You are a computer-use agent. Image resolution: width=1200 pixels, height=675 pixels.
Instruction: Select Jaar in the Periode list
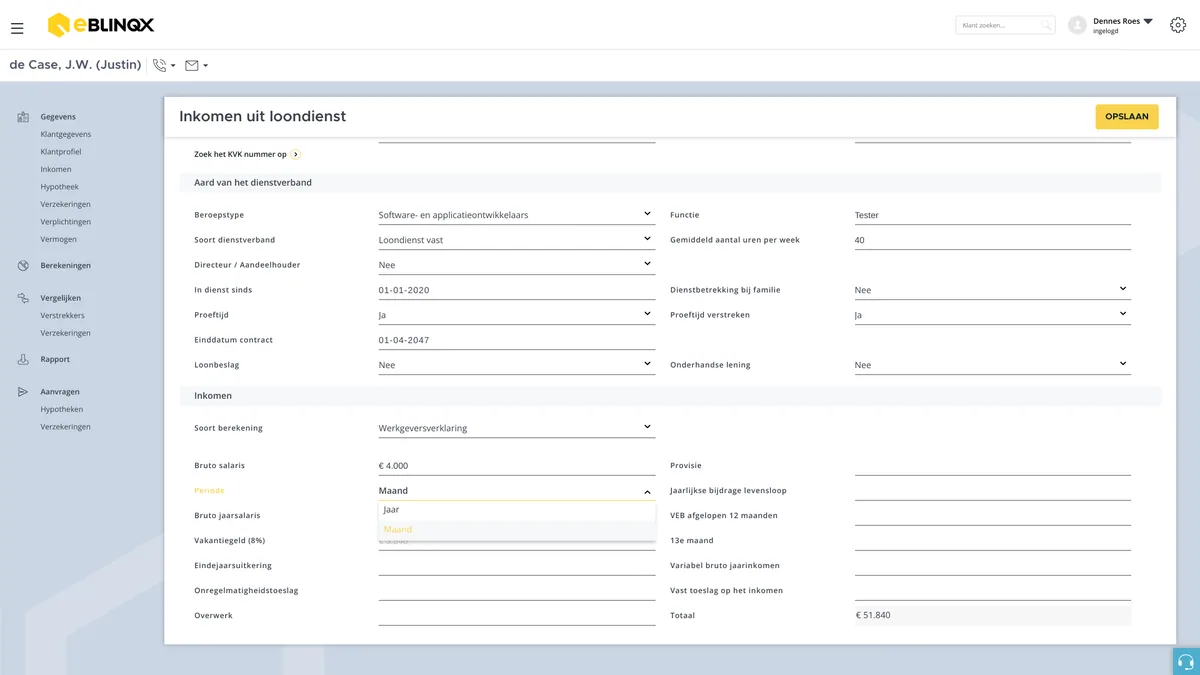pos(517,510)
